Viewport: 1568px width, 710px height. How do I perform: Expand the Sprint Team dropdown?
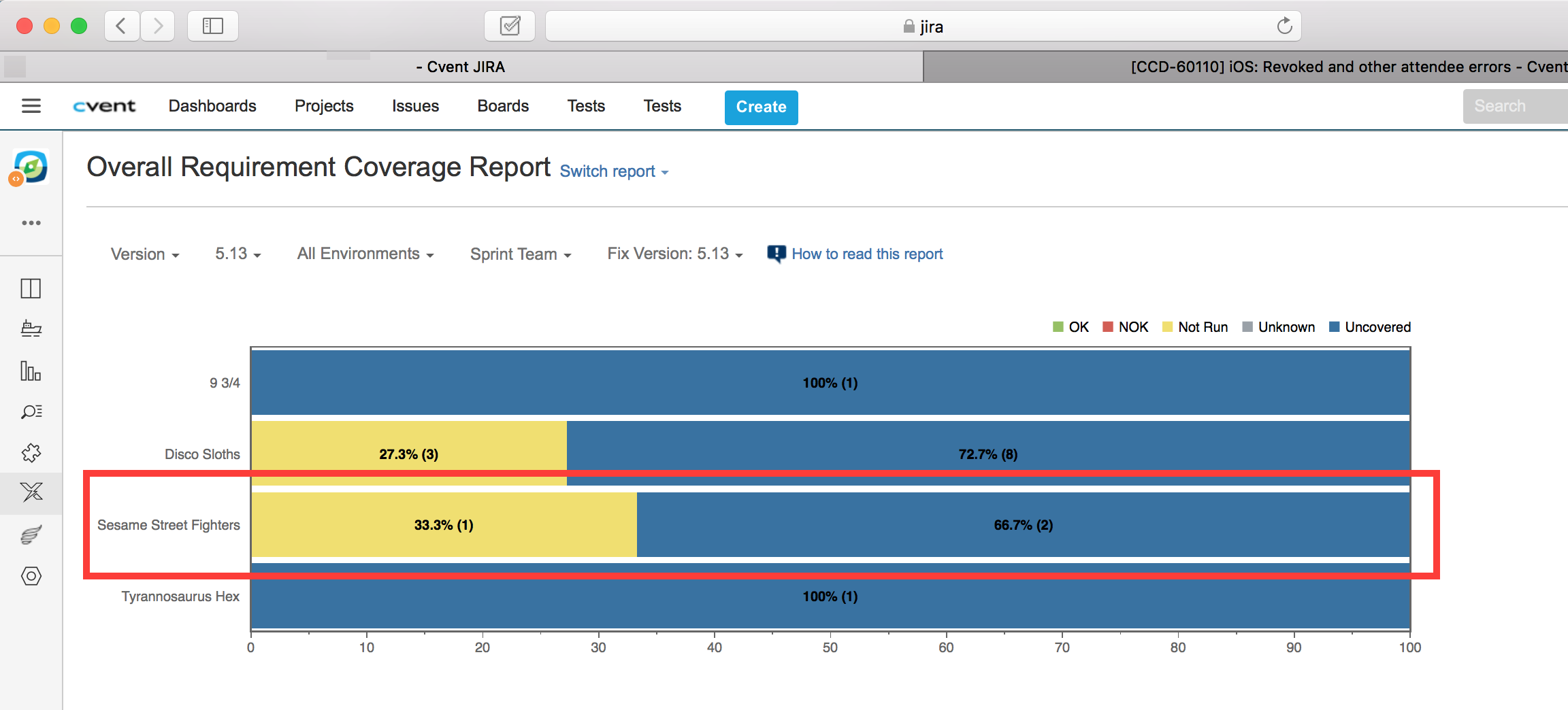[x=520, y=254]
